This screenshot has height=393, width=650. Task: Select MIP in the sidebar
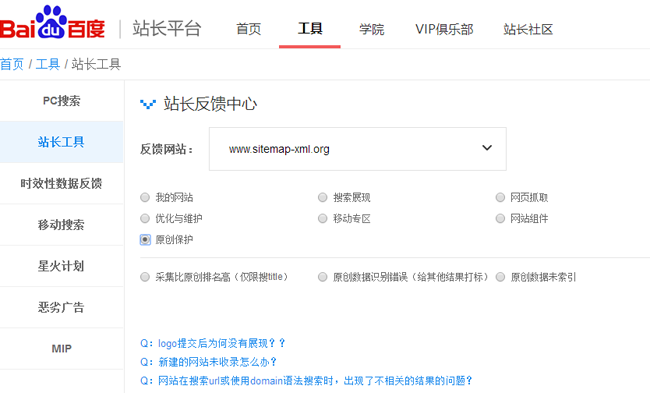click(61, 348)
